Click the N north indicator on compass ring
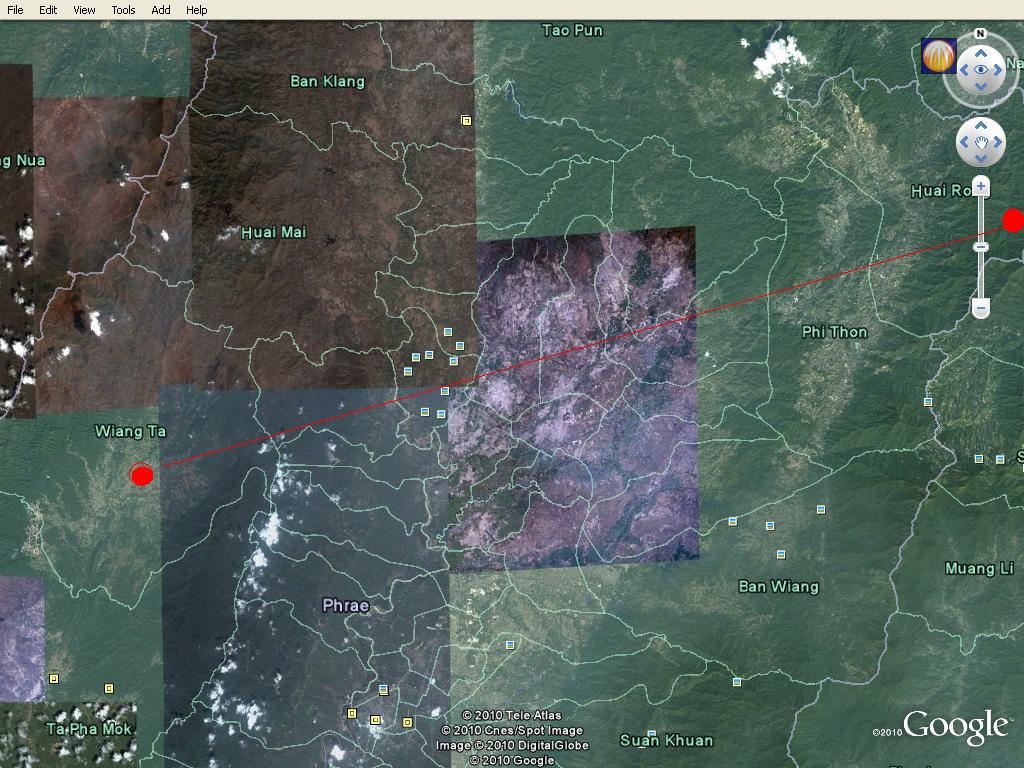This screenshot has height=768, width=1024. 981,35
